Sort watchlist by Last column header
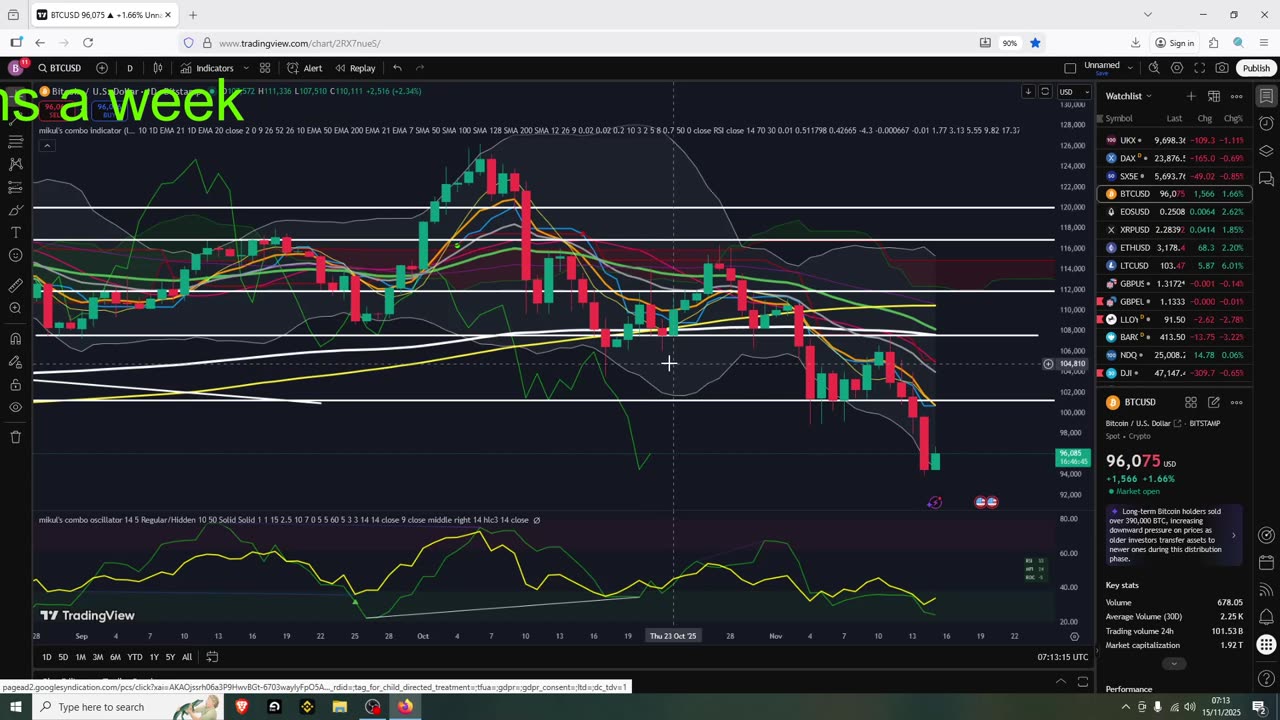The height and width of the screenshot is (720, 1280). pos(1174,119)
